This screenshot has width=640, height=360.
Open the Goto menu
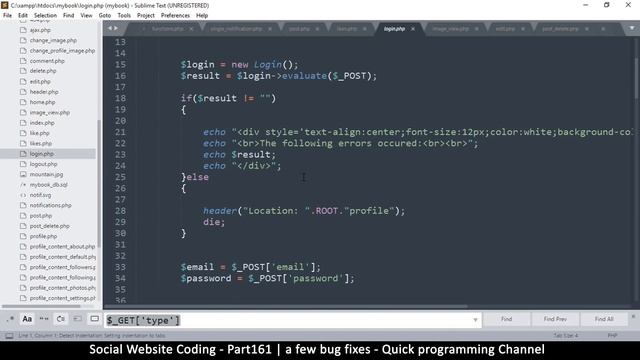coord(104,16)
